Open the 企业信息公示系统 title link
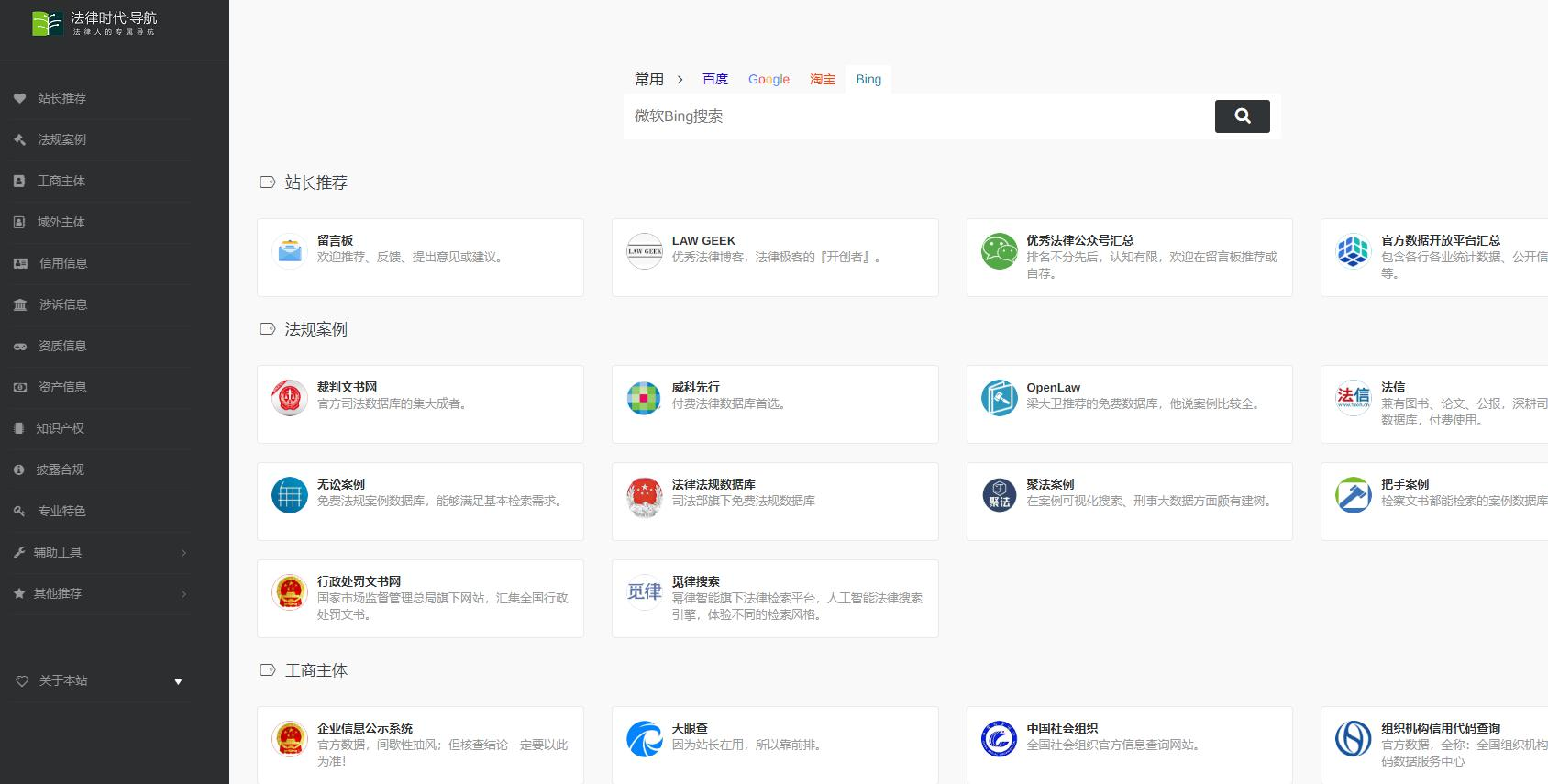The image size is (1548, 784). (x=365, y=728)
